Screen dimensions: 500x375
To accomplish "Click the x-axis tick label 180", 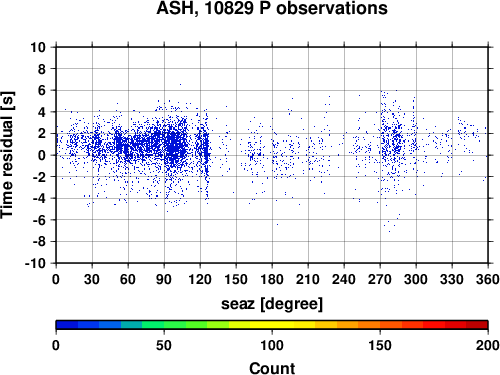I will pyautogui.click(x=272, y=279).
